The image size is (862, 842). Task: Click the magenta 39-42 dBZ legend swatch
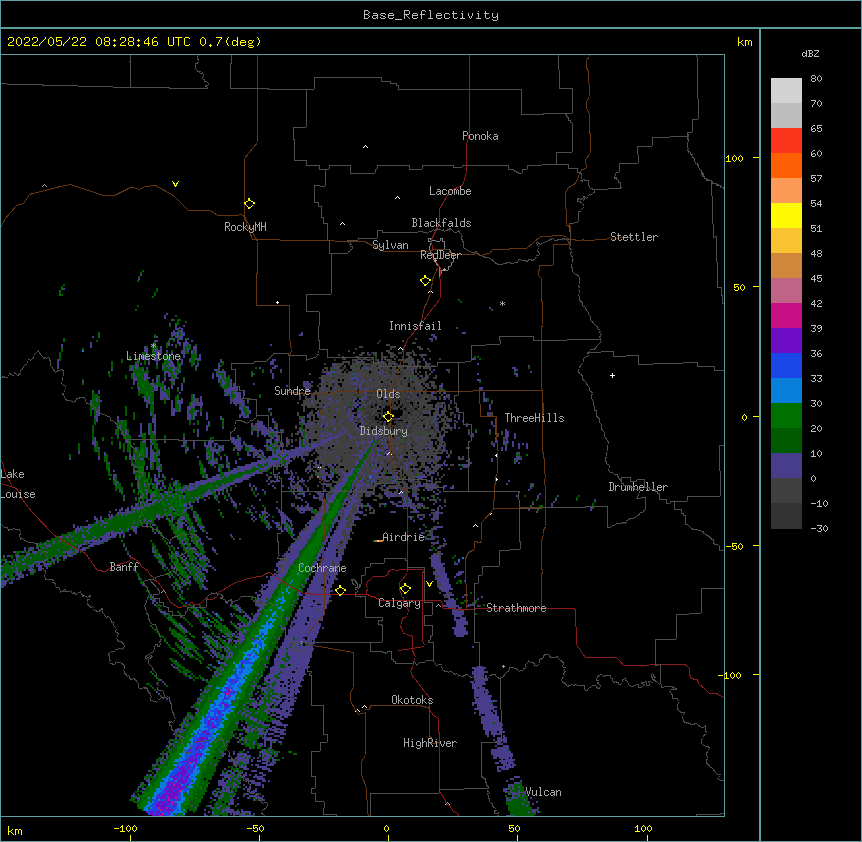[786, 315]
